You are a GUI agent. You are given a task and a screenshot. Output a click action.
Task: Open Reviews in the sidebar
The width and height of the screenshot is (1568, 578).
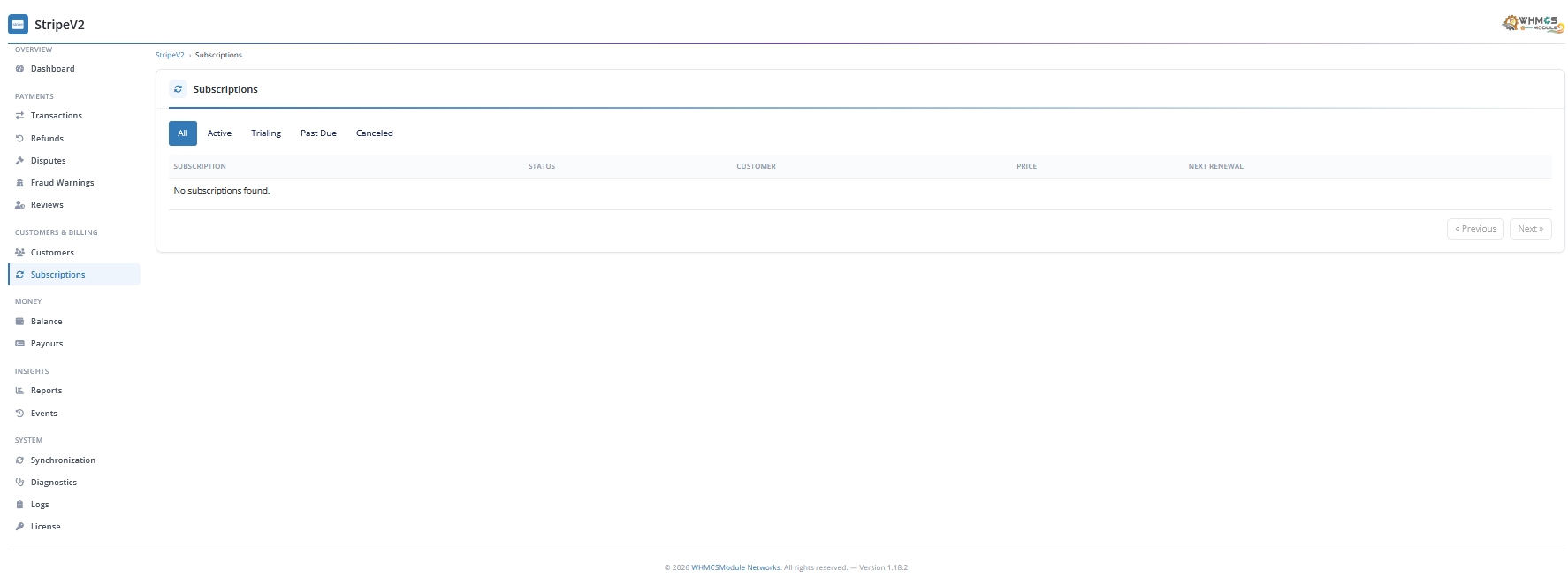click(74, 205)
